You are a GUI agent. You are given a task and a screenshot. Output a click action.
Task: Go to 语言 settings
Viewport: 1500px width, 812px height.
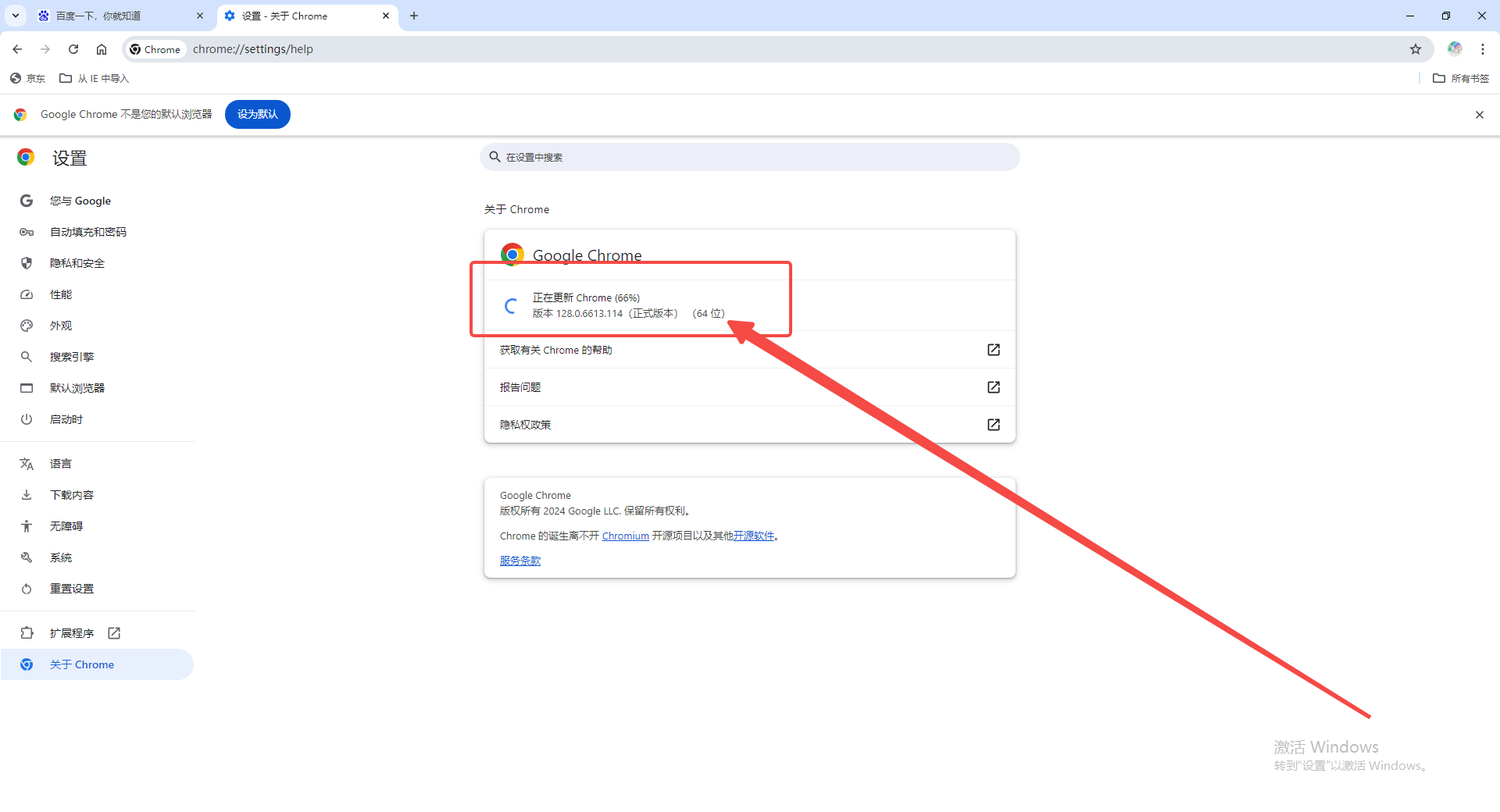(98, 464)
